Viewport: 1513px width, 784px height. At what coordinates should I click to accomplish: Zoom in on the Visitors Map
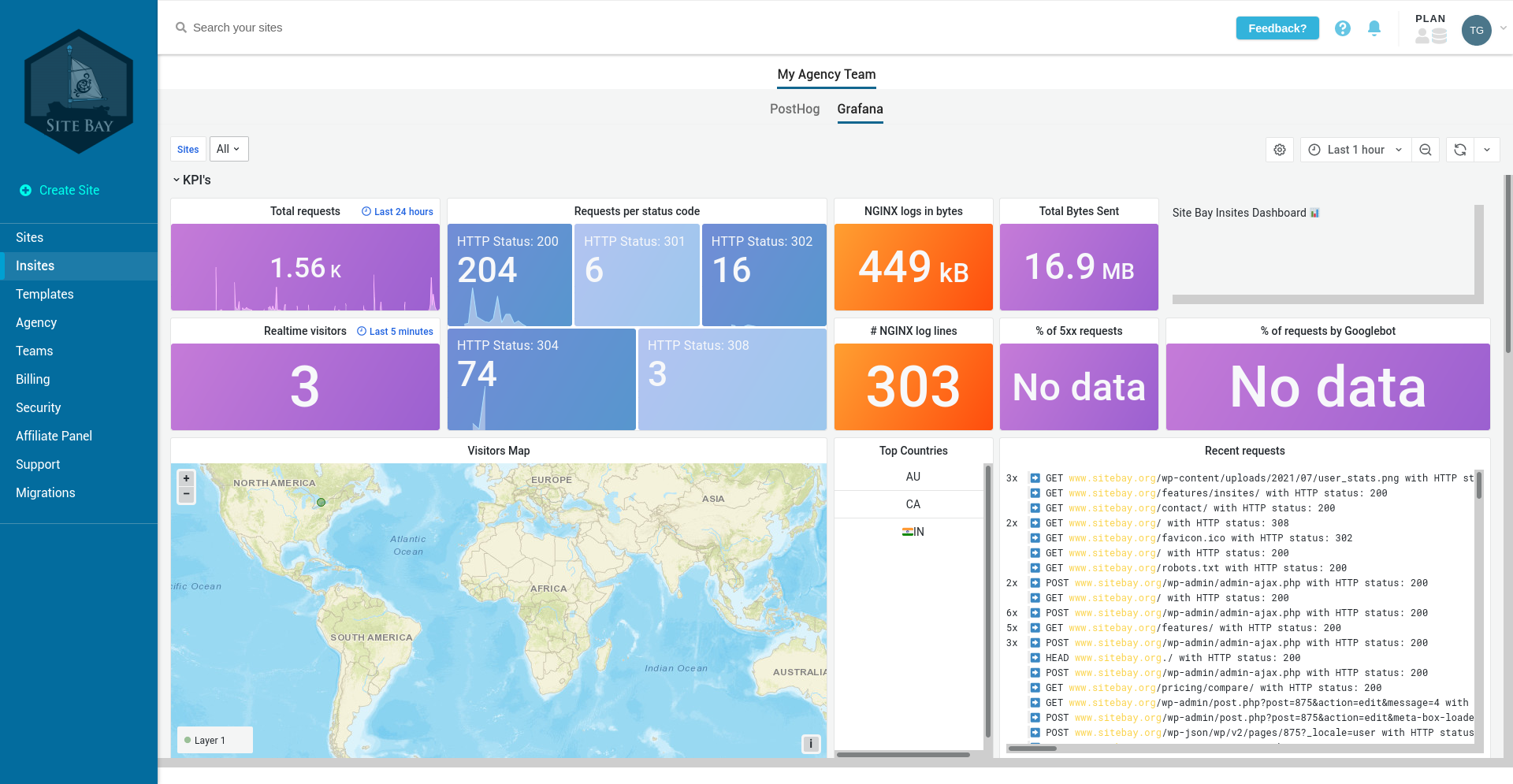point(187,478)
